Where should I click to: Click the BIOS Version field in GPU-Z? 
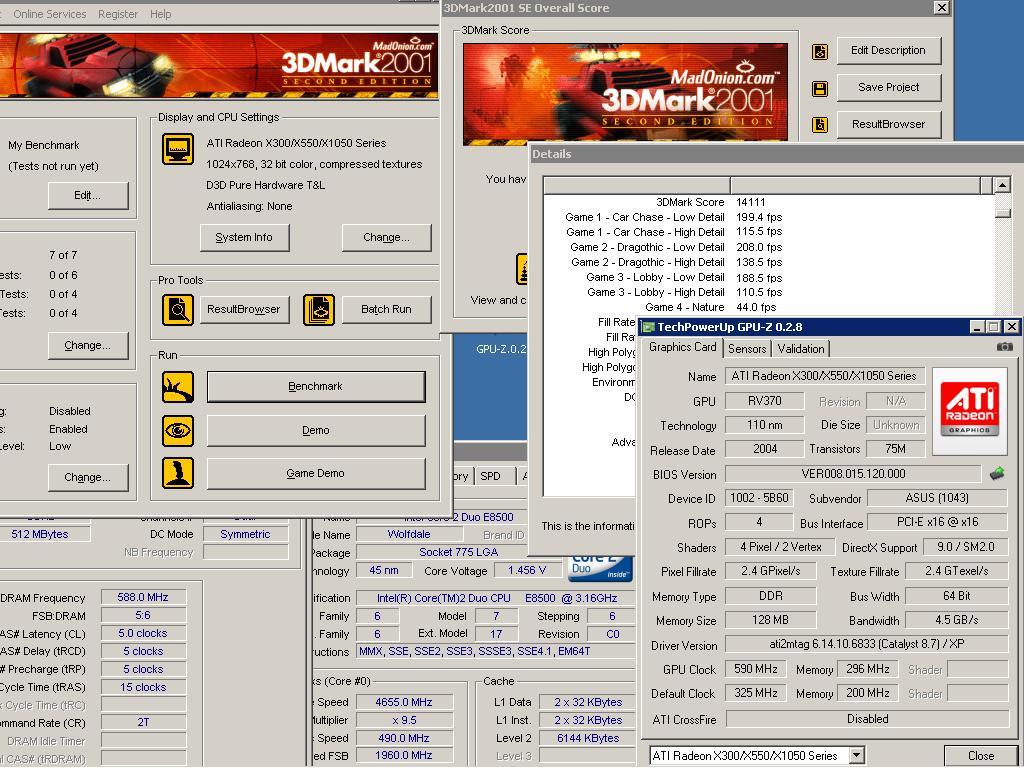pos(853,474)
